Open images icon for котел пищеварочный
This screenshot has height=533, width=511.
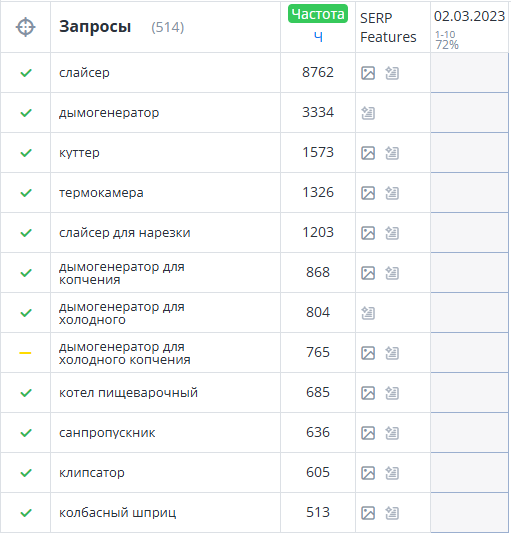point(368,393)
